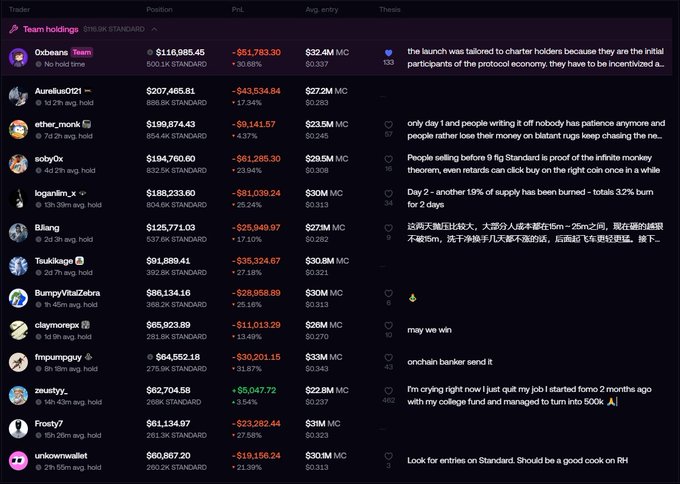Click the Team badge next to 0xbeans
Viewport: 680px width, 484px height.
(x=82, y=52)
